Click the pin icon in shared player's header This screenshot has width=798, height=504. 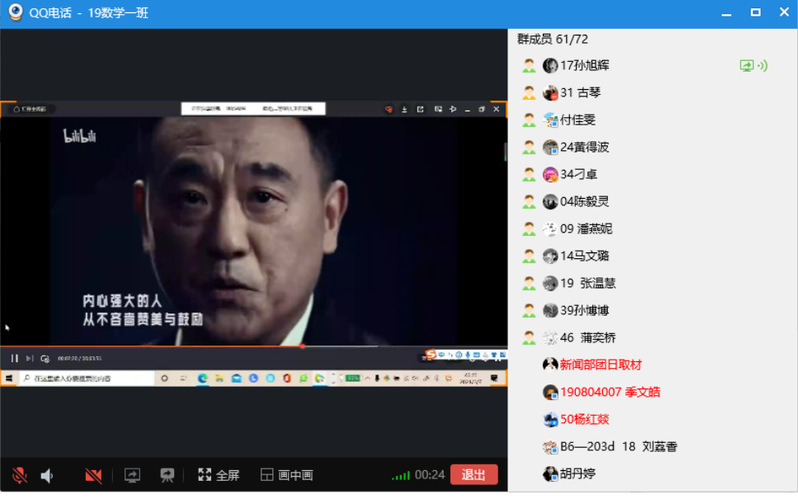(x=453, y=109)
